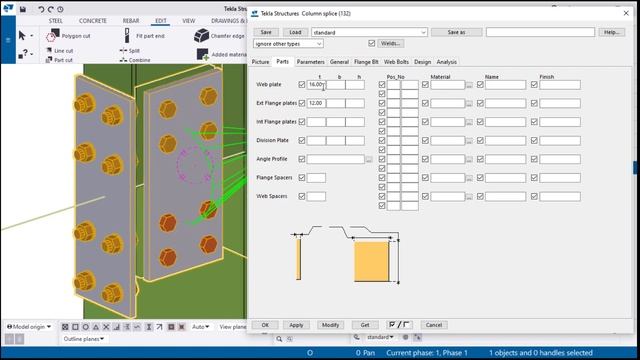Toggle the Flange Spacers checkbox

[302, 178]
